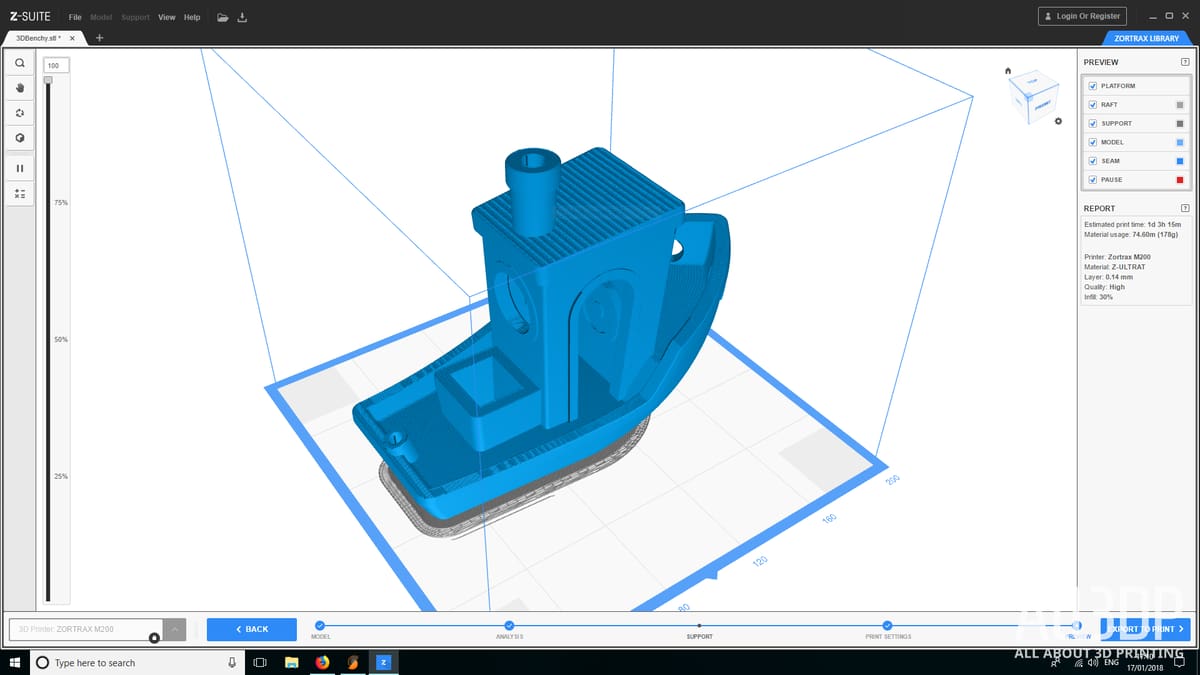Open the View menu
Viewport: 1200px width, 675px height.
pyautogui.click(x=166, y=17)
